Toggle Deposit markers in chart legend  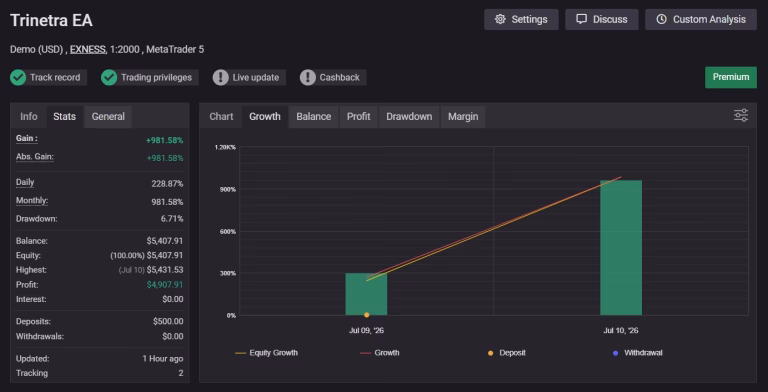coord(507,353)
